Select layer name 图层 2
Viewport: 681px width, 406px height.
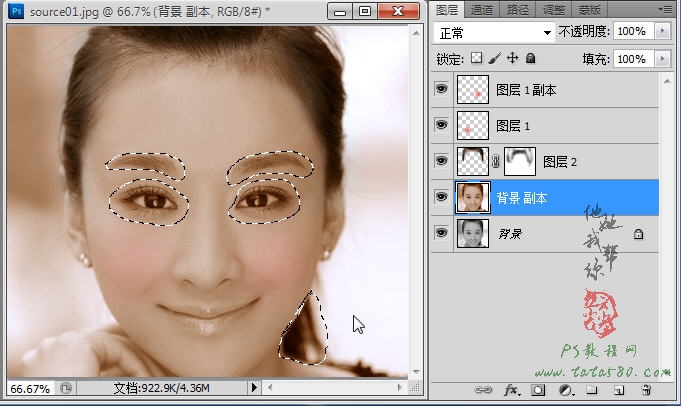click(x=560, y=162)
